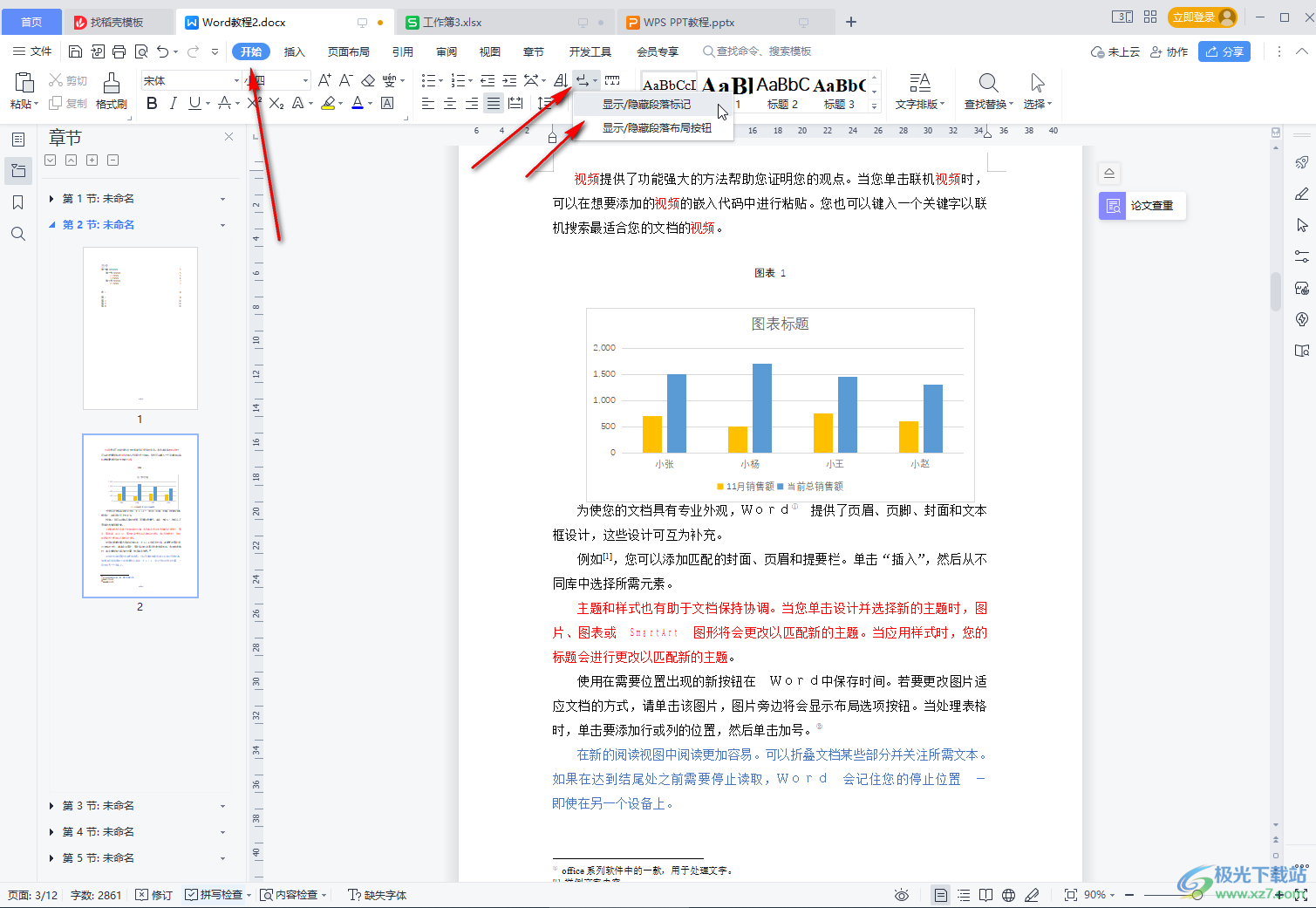
Task: Expand section 5 (第 5 节) in tree
Action: [x=51, y=858]
